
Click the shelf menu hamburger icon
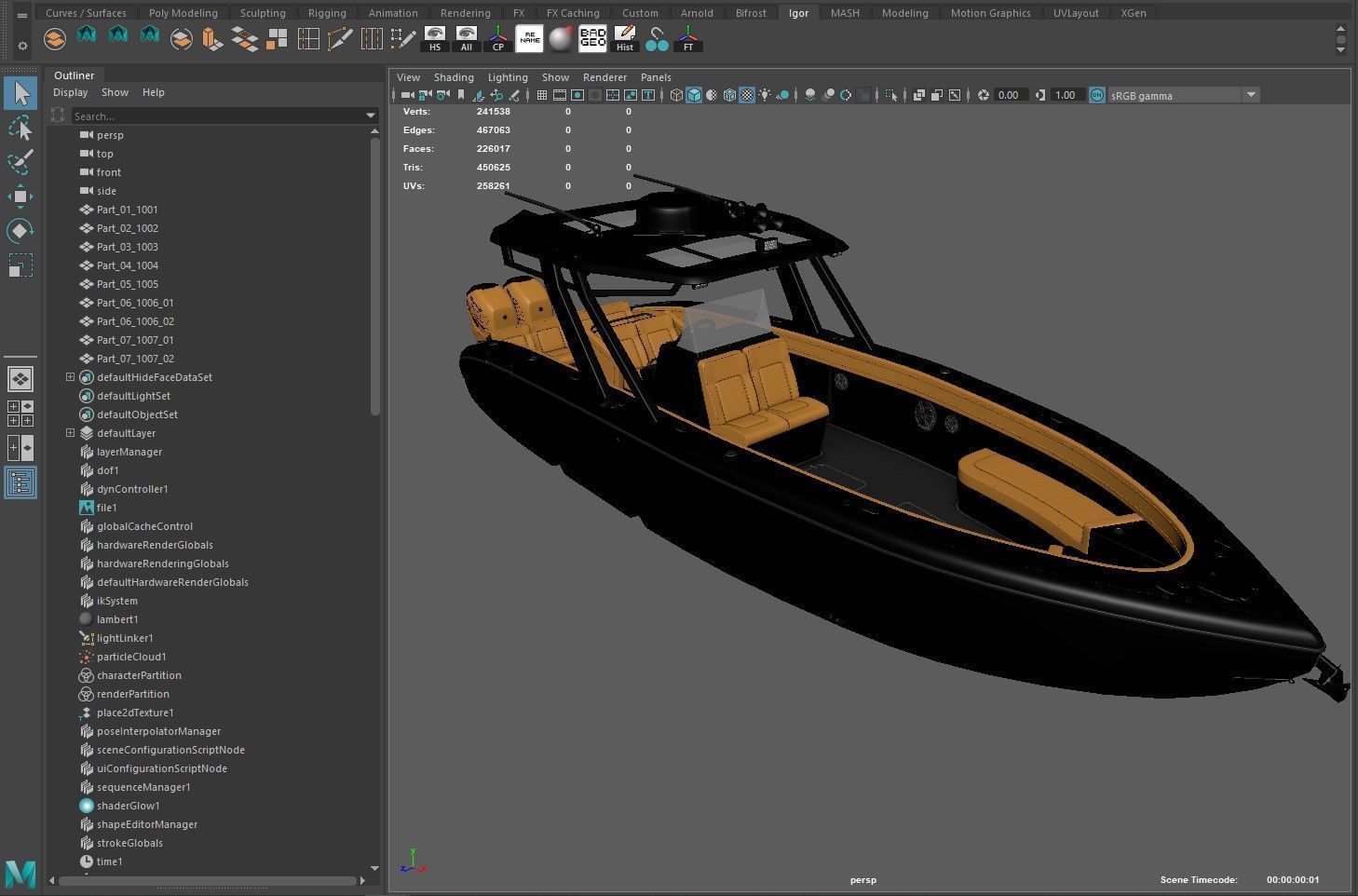point(23,15)
